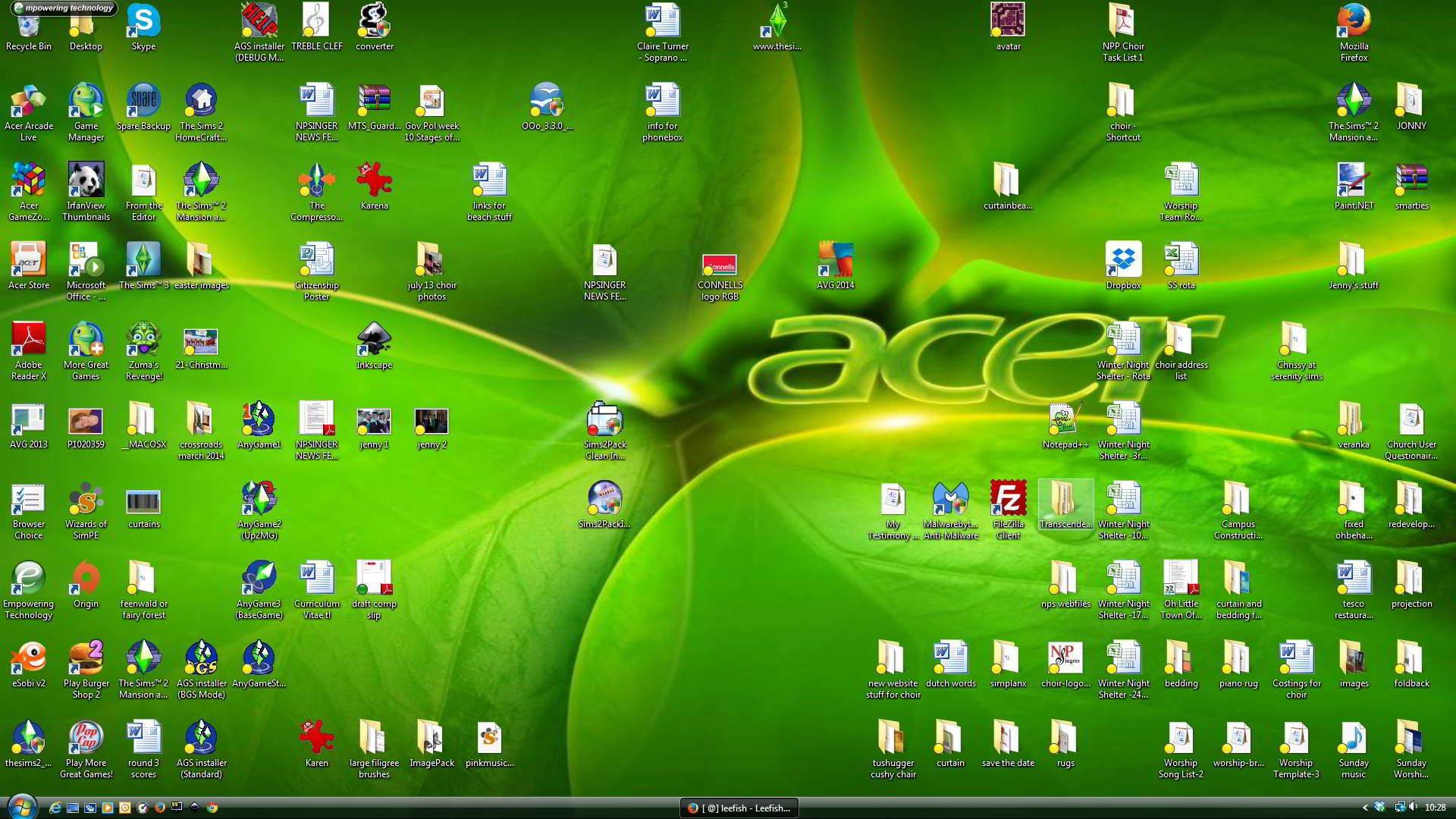
Task: Launch The Sims 3
Action: coord(143,265)
